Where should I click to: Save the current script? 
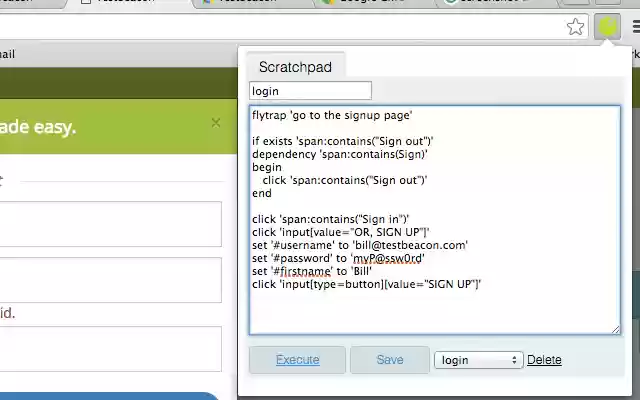tap(390, 360)
